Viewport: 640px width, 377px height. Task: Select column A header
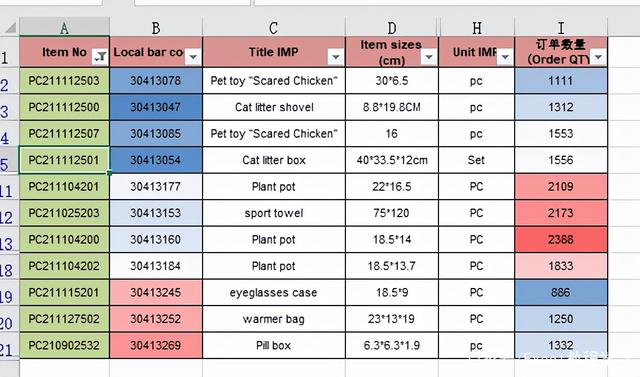64,28
